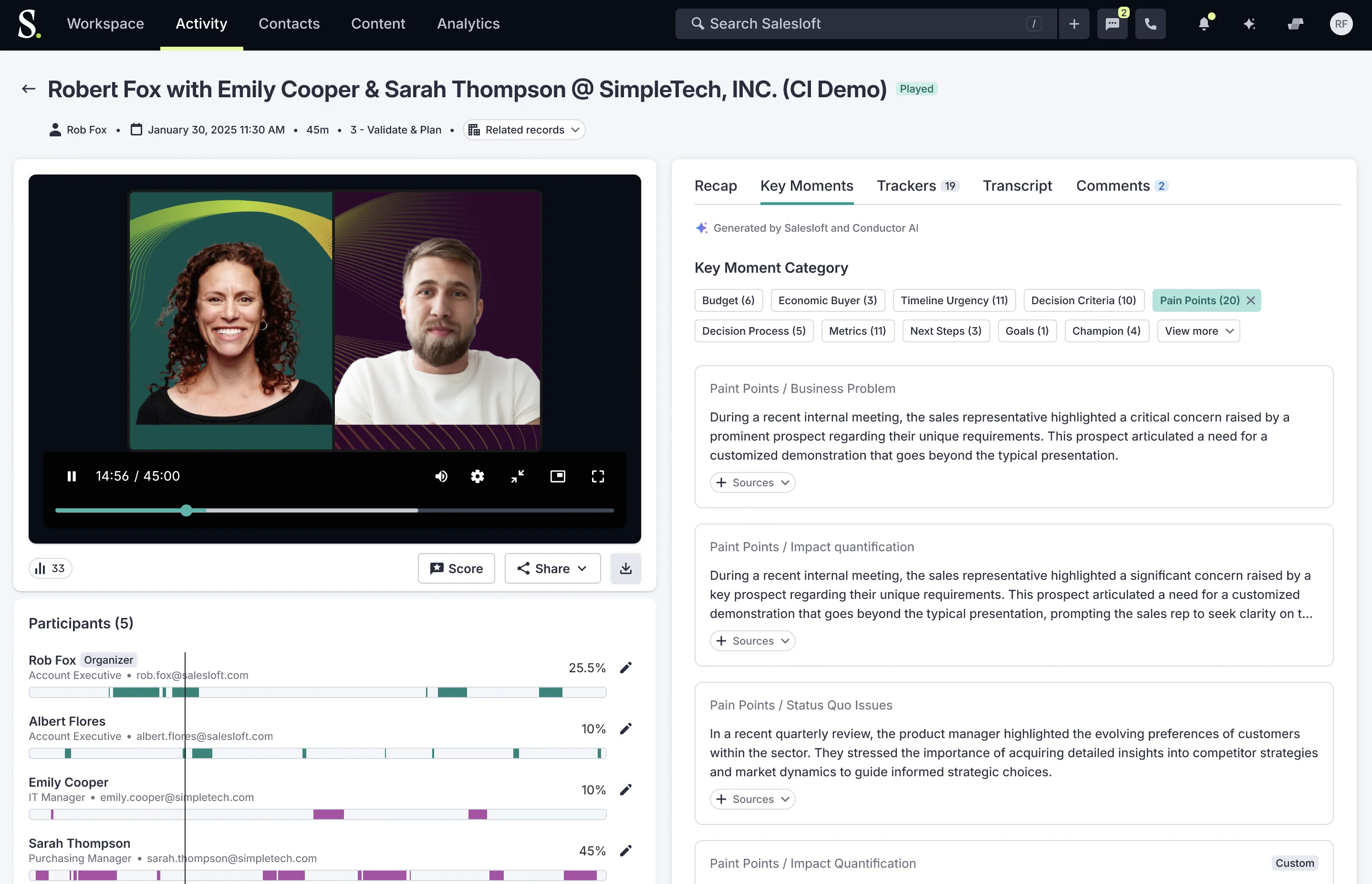Switch to the Transcript tab
This screenshot has width=1372, height=884.
click(1017, 186)
